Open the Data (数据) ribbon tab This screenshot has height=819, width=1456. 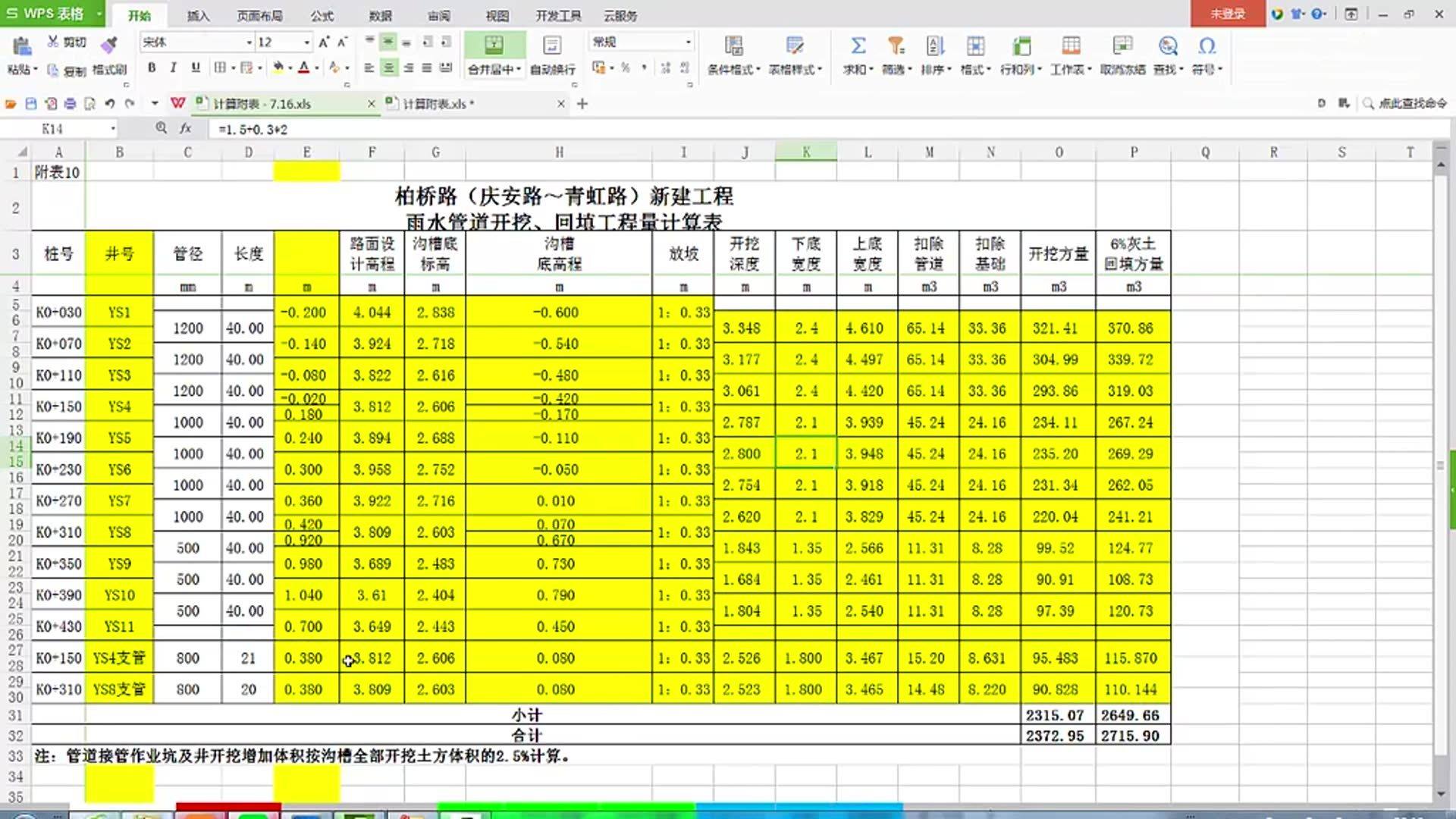coord(381,16)
